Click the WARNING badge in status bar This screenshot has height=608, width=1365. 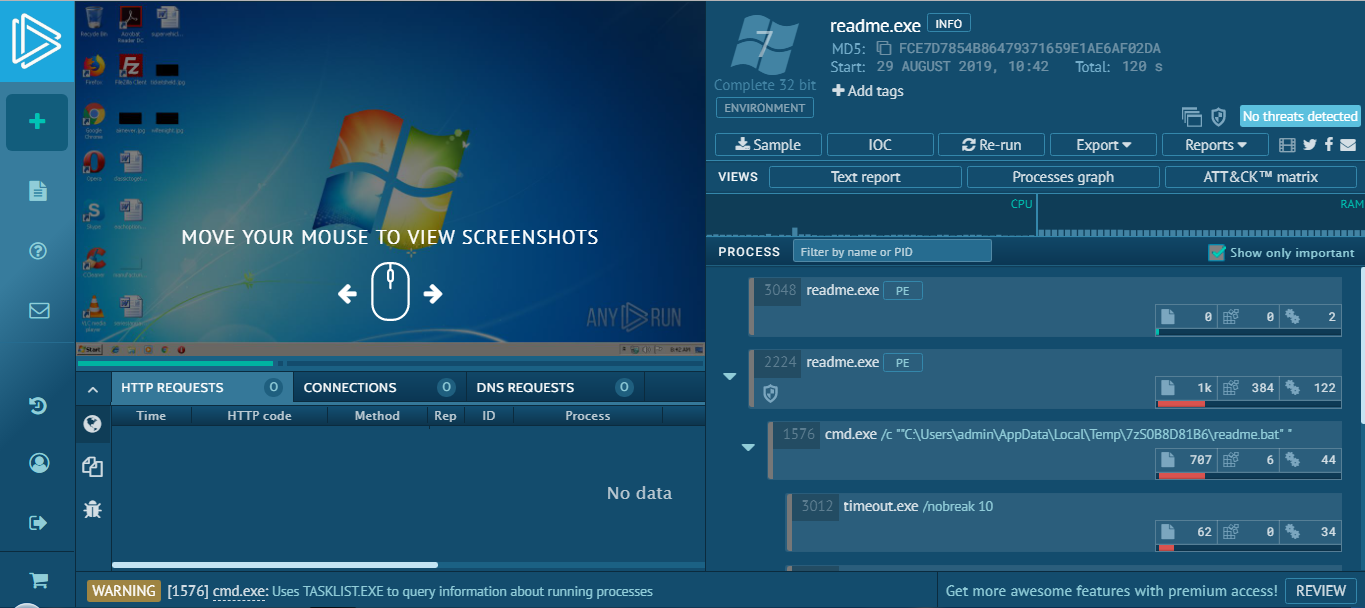[x=124, y=591]
